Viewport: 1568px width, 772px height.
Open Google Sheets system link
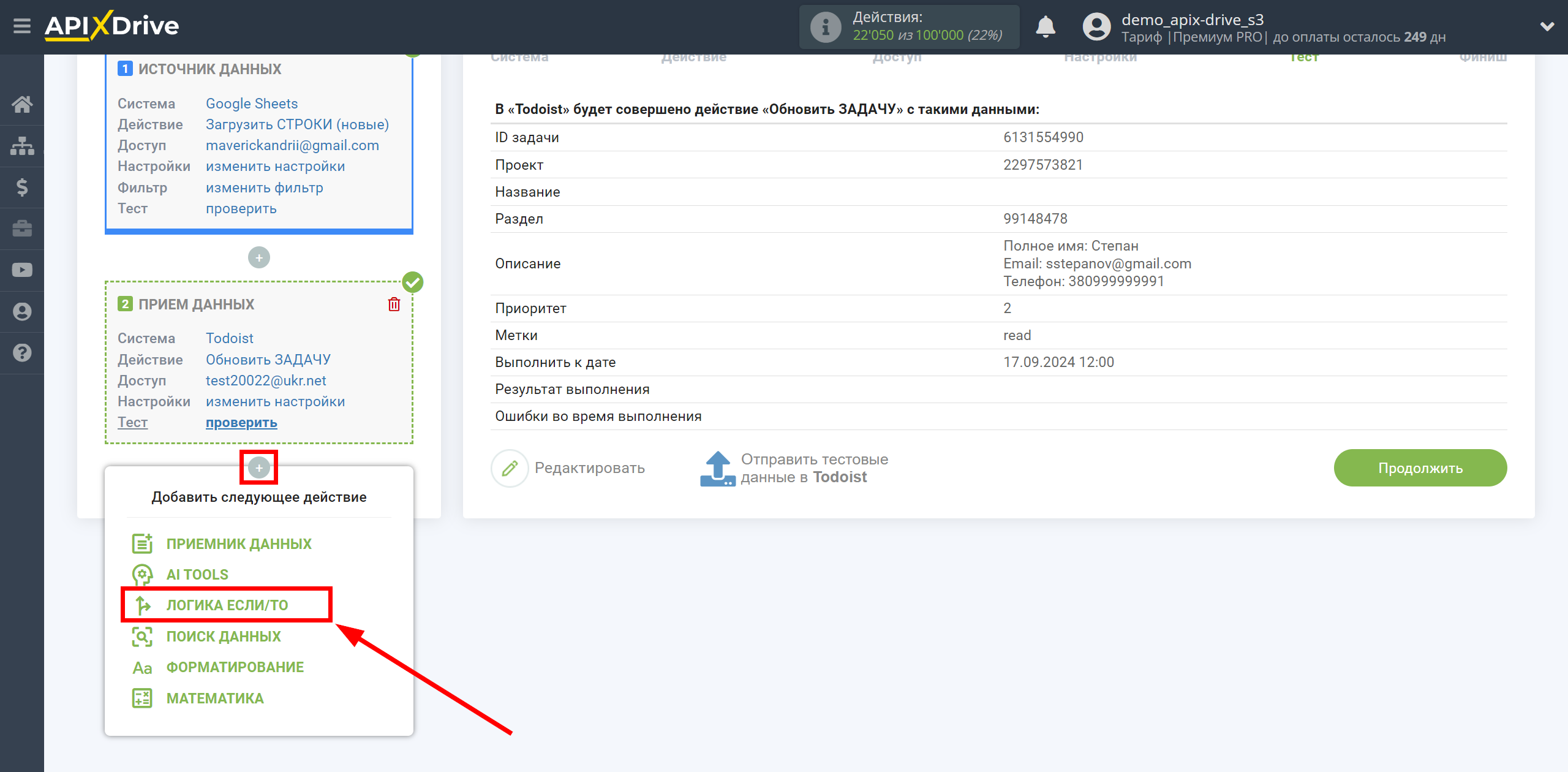click(x=252, y=104)
